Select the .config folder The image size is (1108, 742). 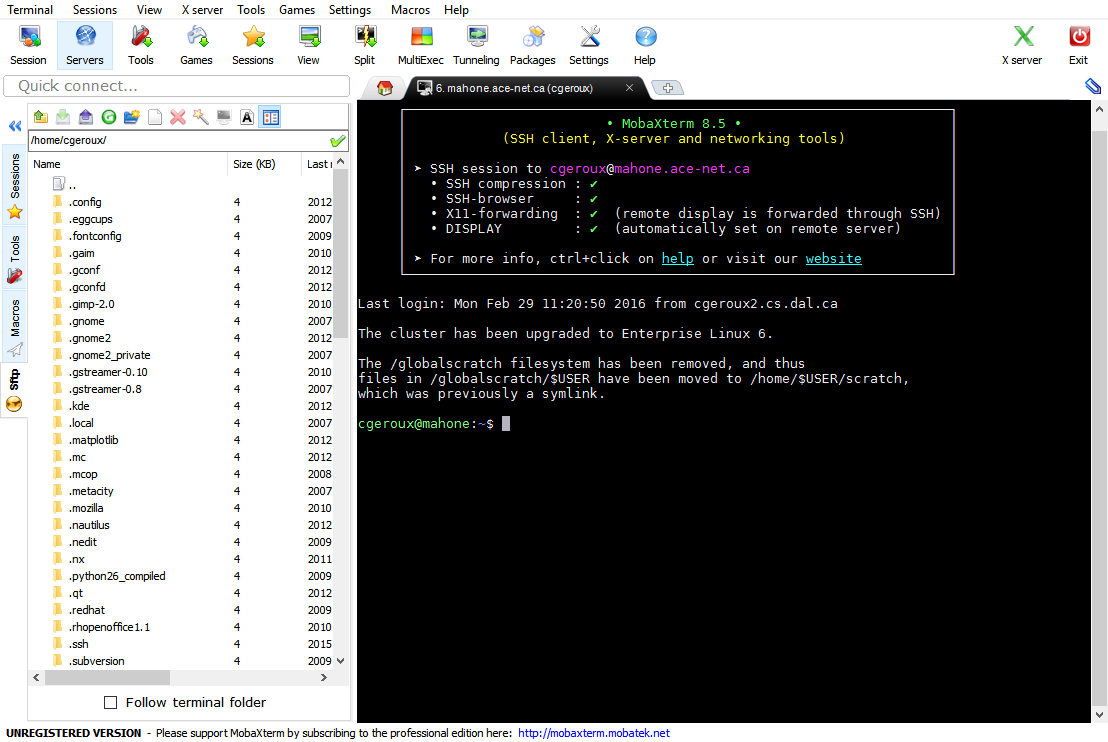point(85,202)
